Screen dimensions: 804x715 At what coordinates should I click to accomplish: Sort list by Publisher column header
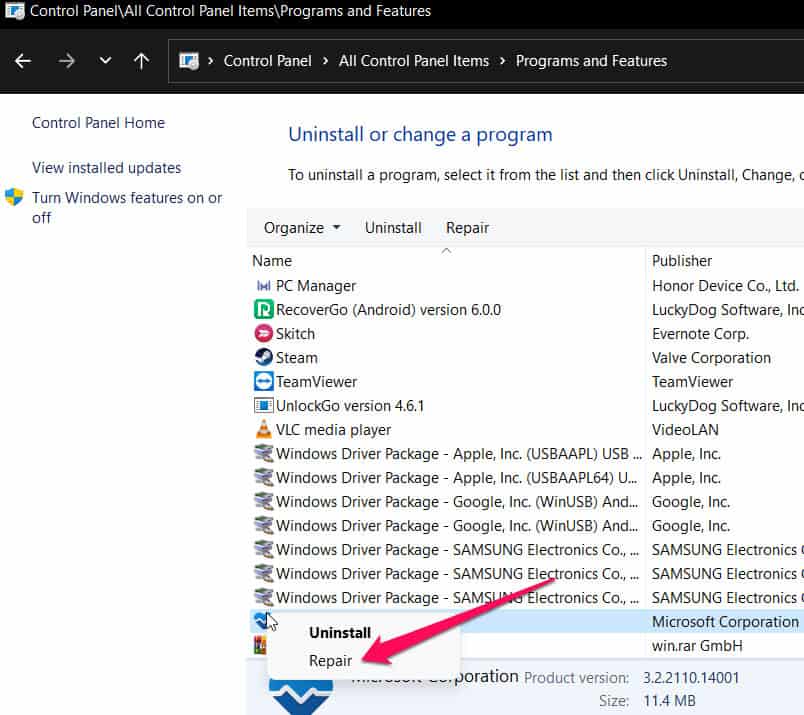point(682,261)
